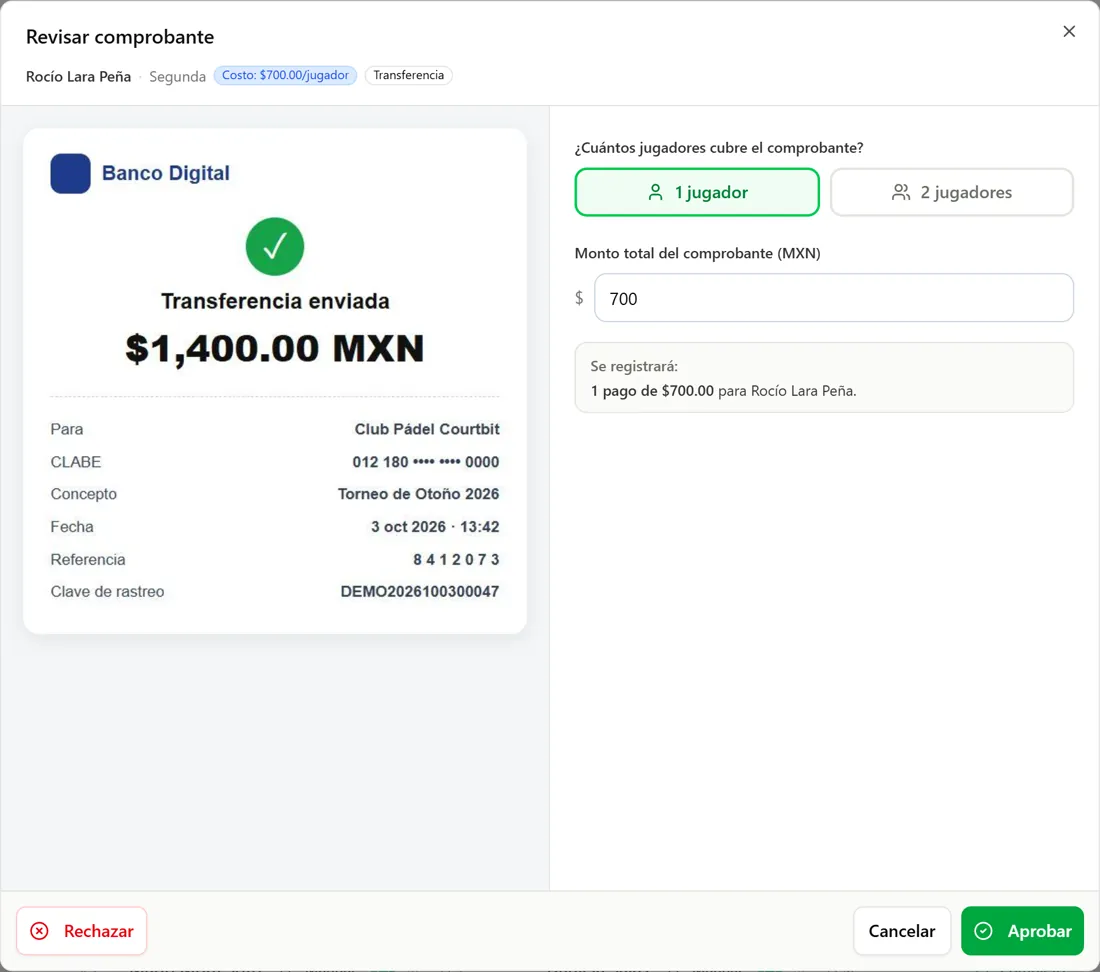The image size is (1100, 972).
Task: Click the Transferencia enviada heading
Action: 275,301
